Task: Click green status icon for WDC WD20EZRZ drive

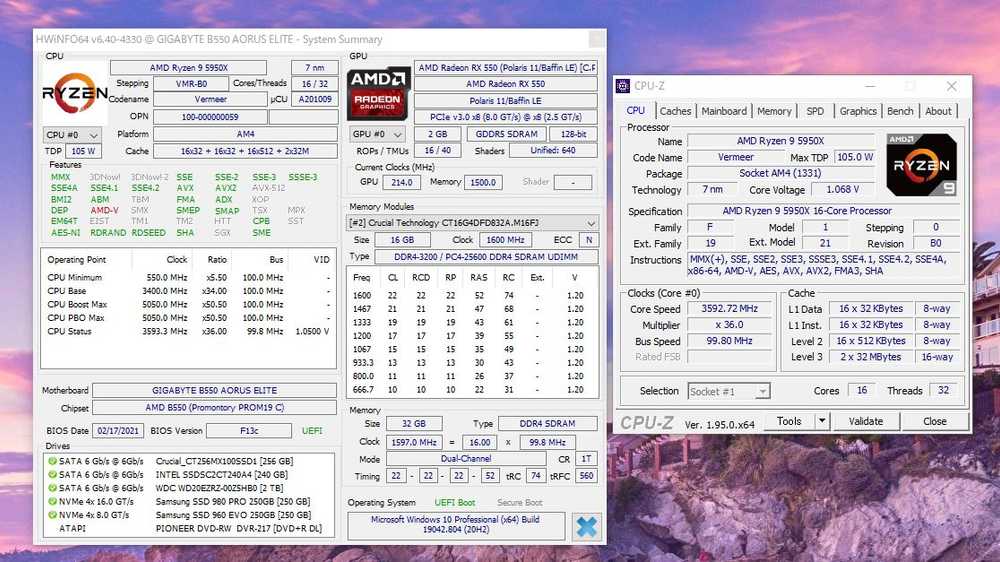Action: tap(52, 488)
